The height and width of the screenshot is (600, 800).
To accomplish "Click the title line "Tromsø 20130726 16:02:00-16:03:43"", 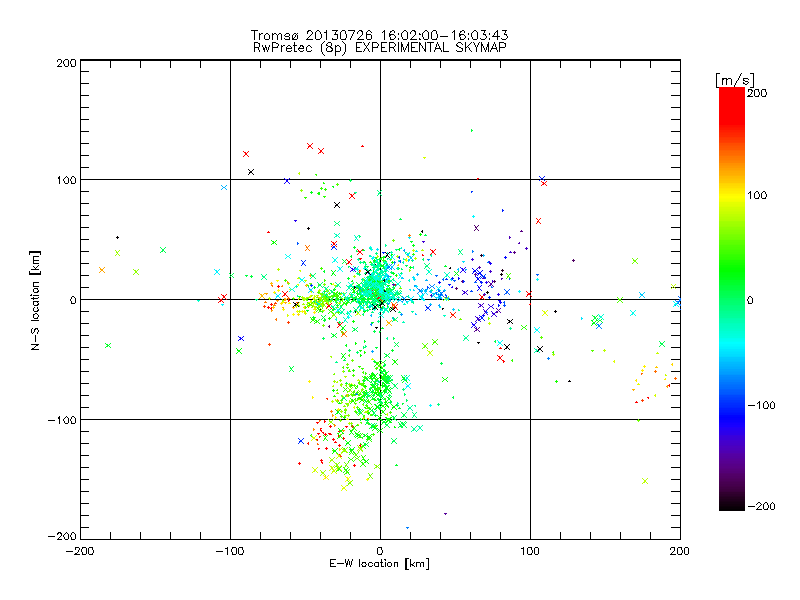I will point(379,35).
